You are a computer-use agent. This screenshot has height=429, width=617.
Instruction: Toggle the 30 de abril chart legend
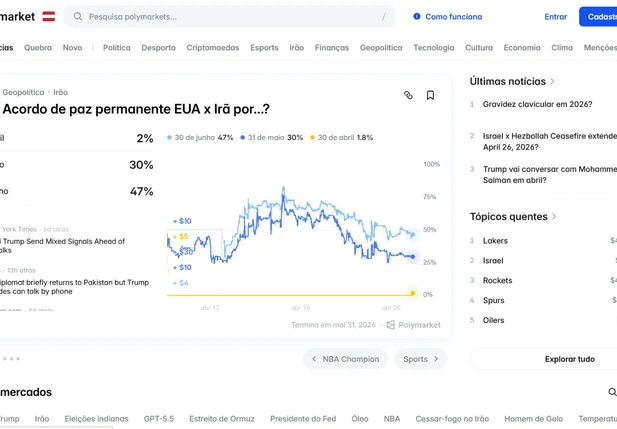(341, 137)
